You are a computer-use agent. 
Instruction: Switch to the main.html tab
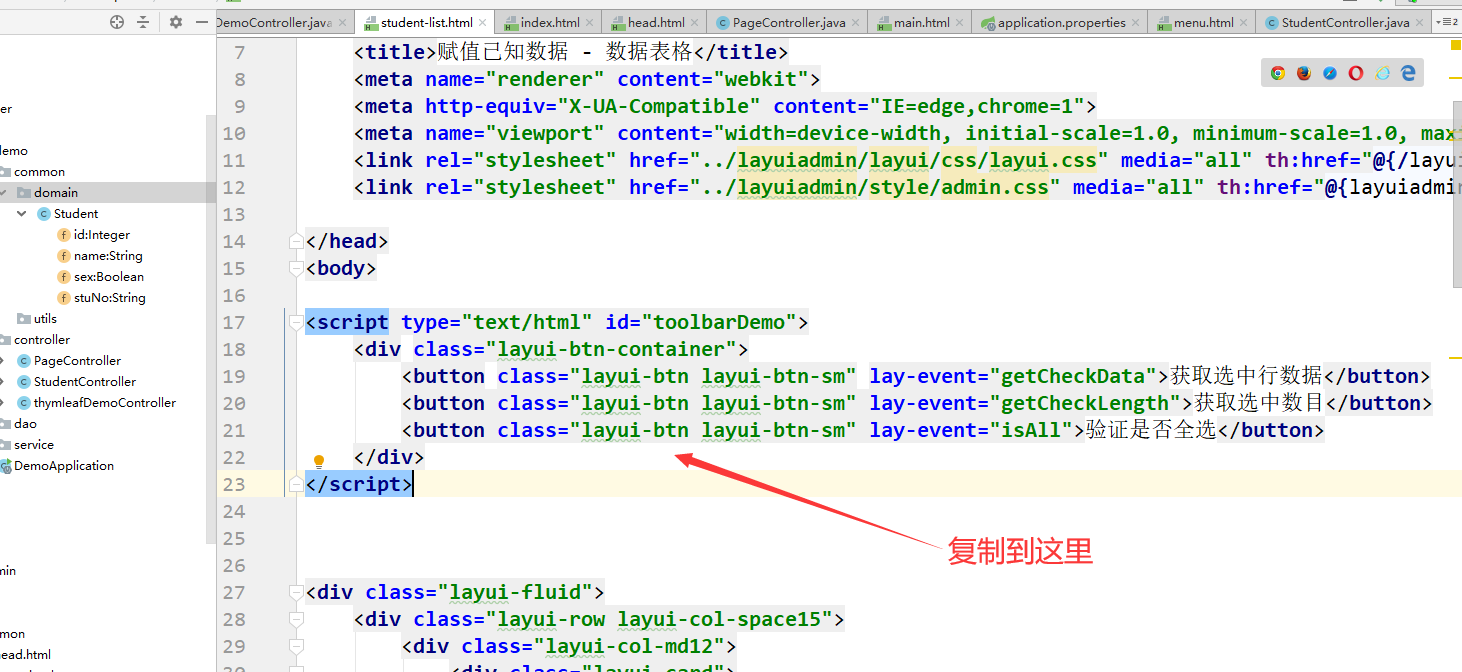pyautogui.click(x=919, y=23)
